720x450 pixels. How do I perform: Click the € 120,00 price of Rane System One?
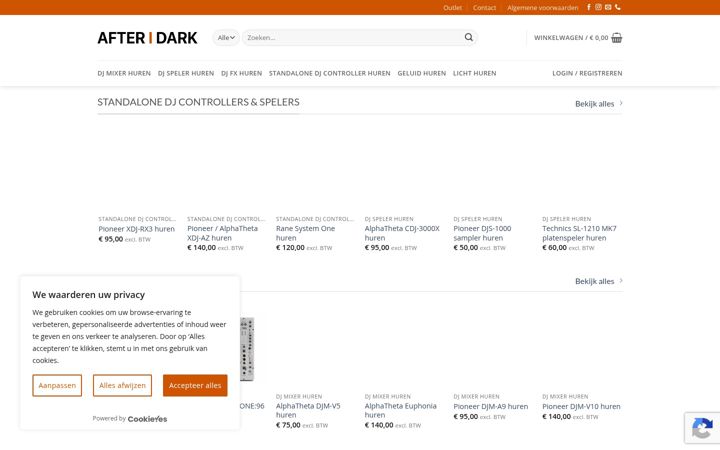pos(290,248)
